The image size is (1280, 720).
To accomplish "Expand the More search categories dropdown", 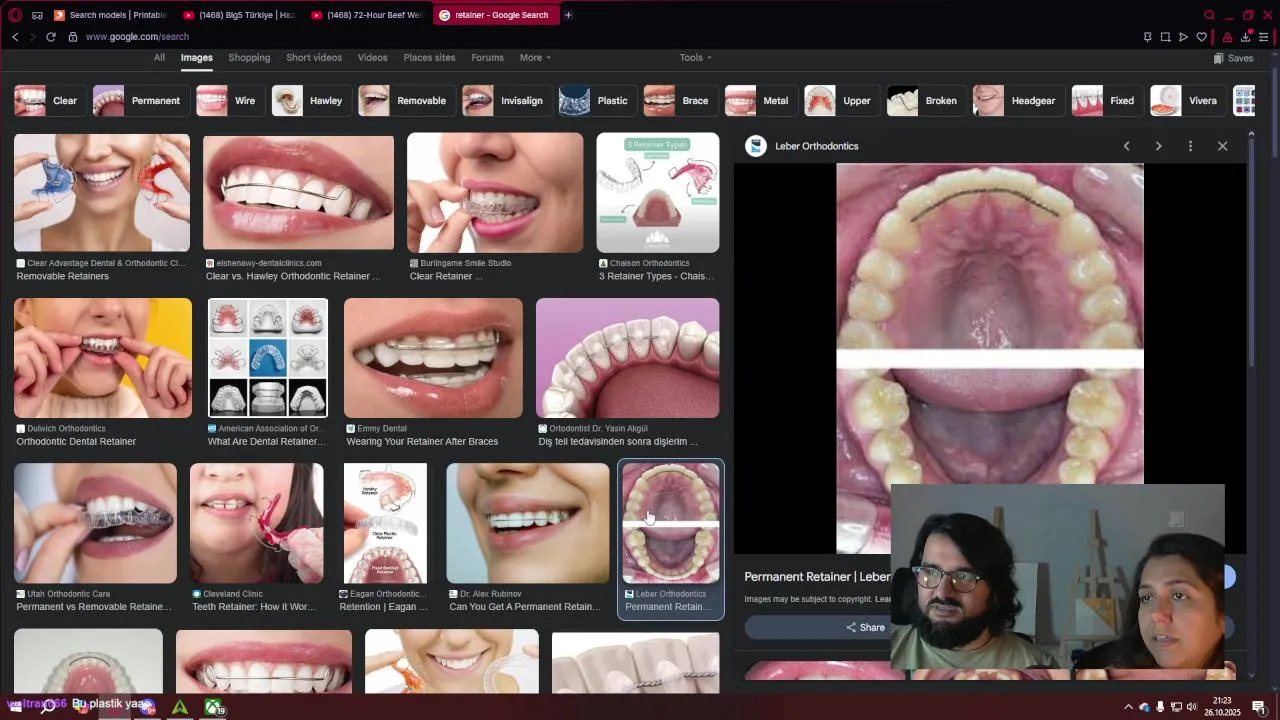I will [535, 58].
